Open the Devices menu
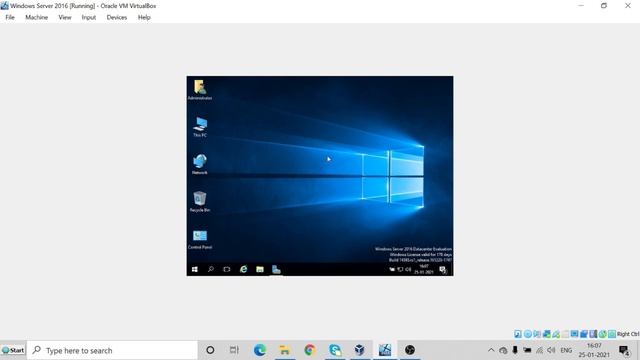 point(117,17)
